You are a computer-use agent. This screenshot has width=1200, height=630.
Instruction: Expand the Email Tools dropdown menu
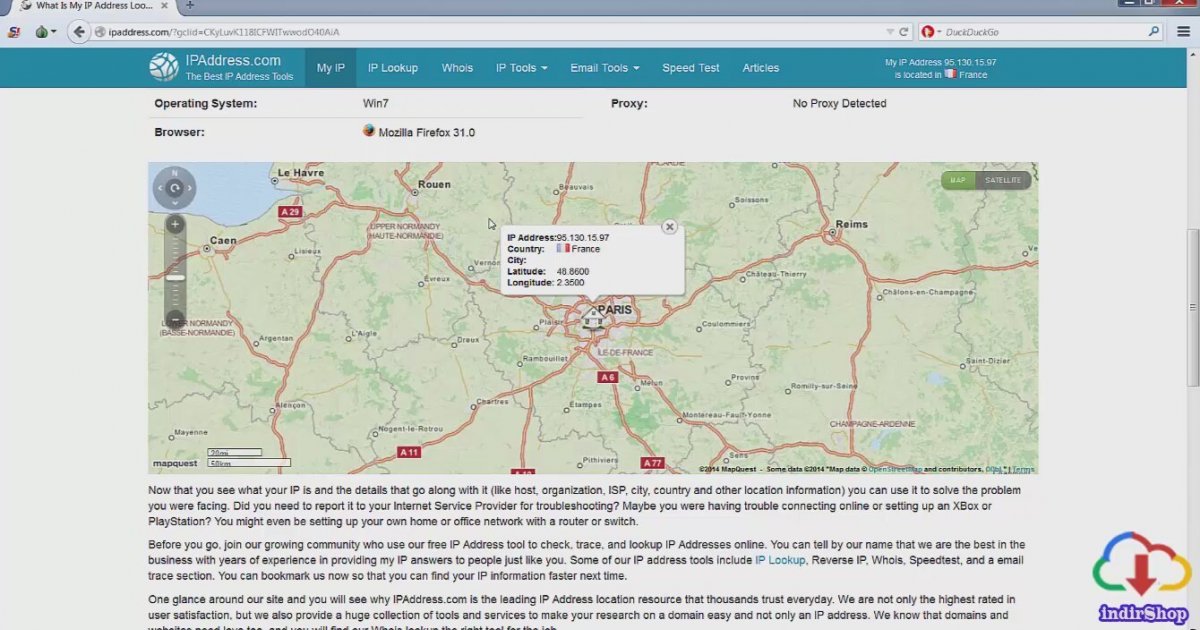click(x=606, y=68)
